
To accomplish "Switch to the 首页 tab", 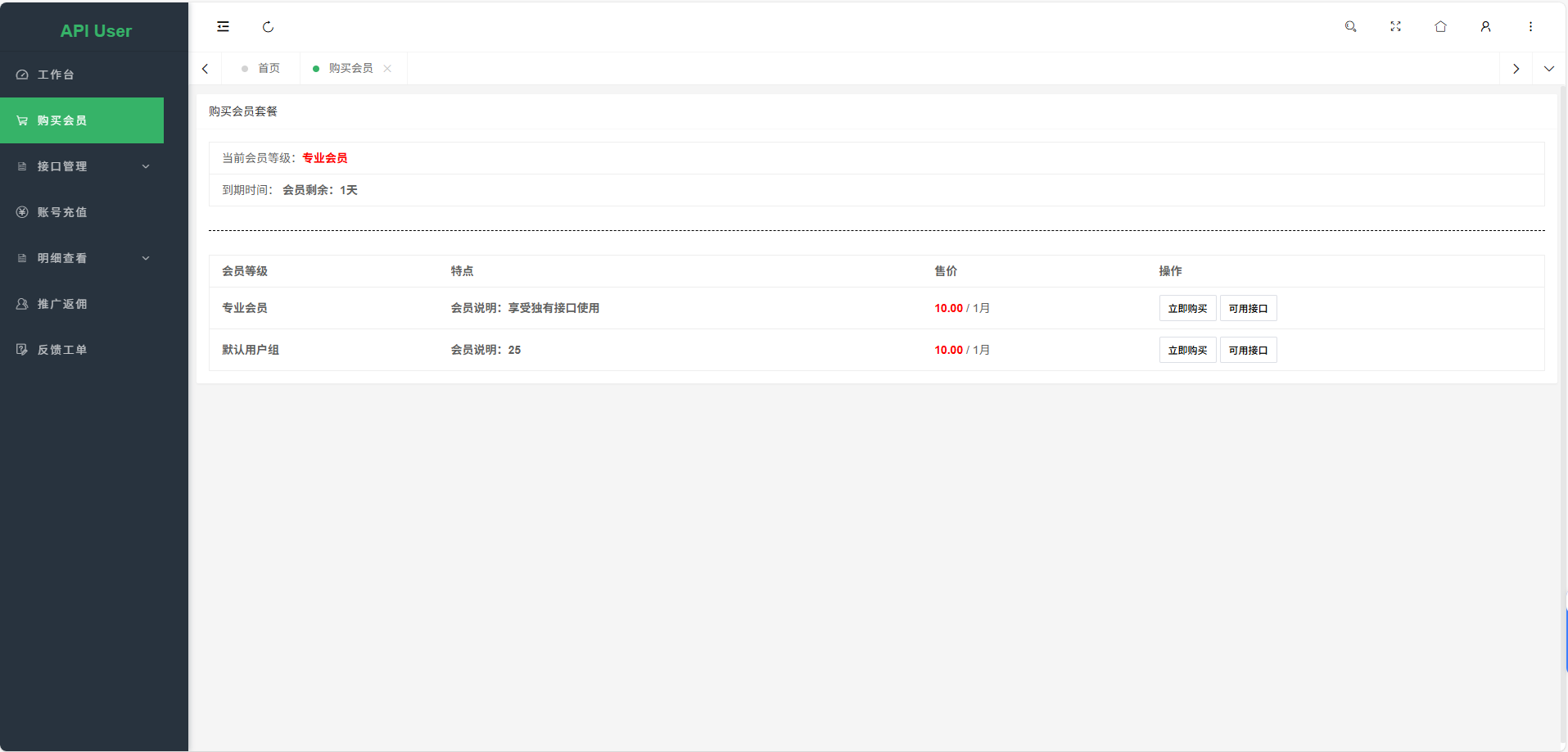I will [267, 68].
